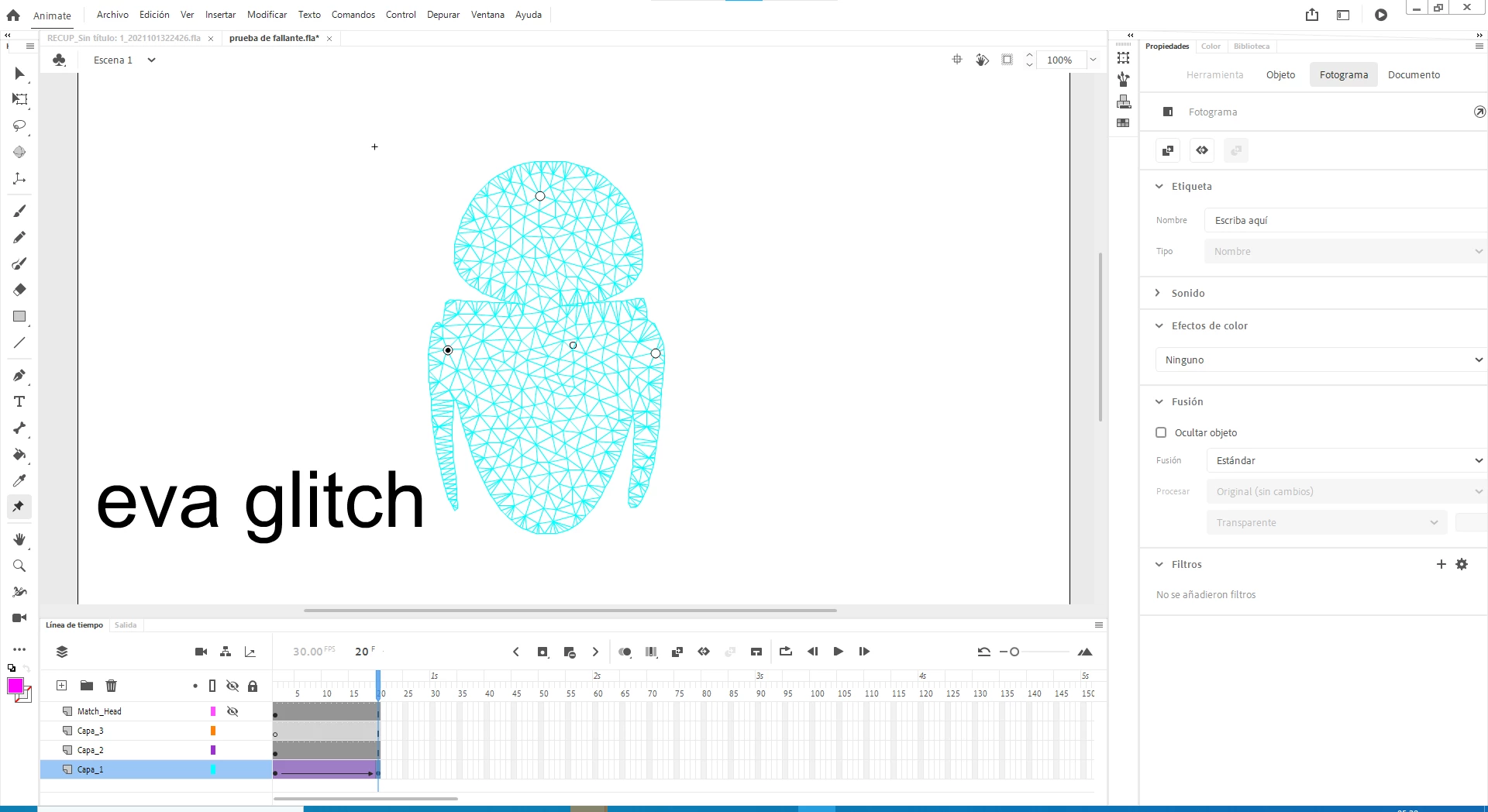Step back one frame
The width and height of the screenshot is (1488, 812).
tap(812, 652)
